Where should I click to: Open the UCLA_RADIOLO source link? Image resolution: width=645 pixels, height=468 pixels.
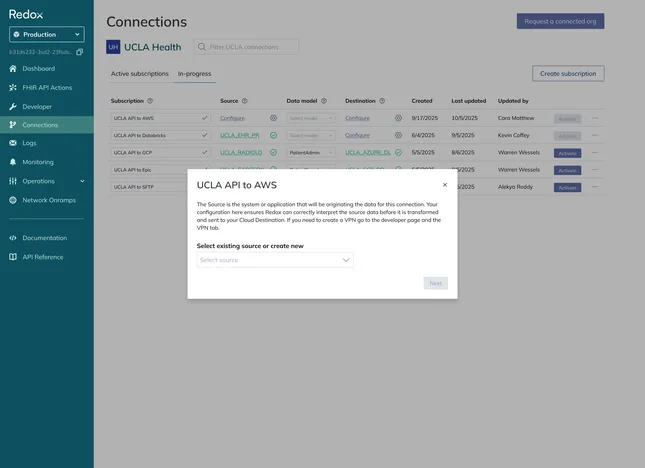pos(241,153)
